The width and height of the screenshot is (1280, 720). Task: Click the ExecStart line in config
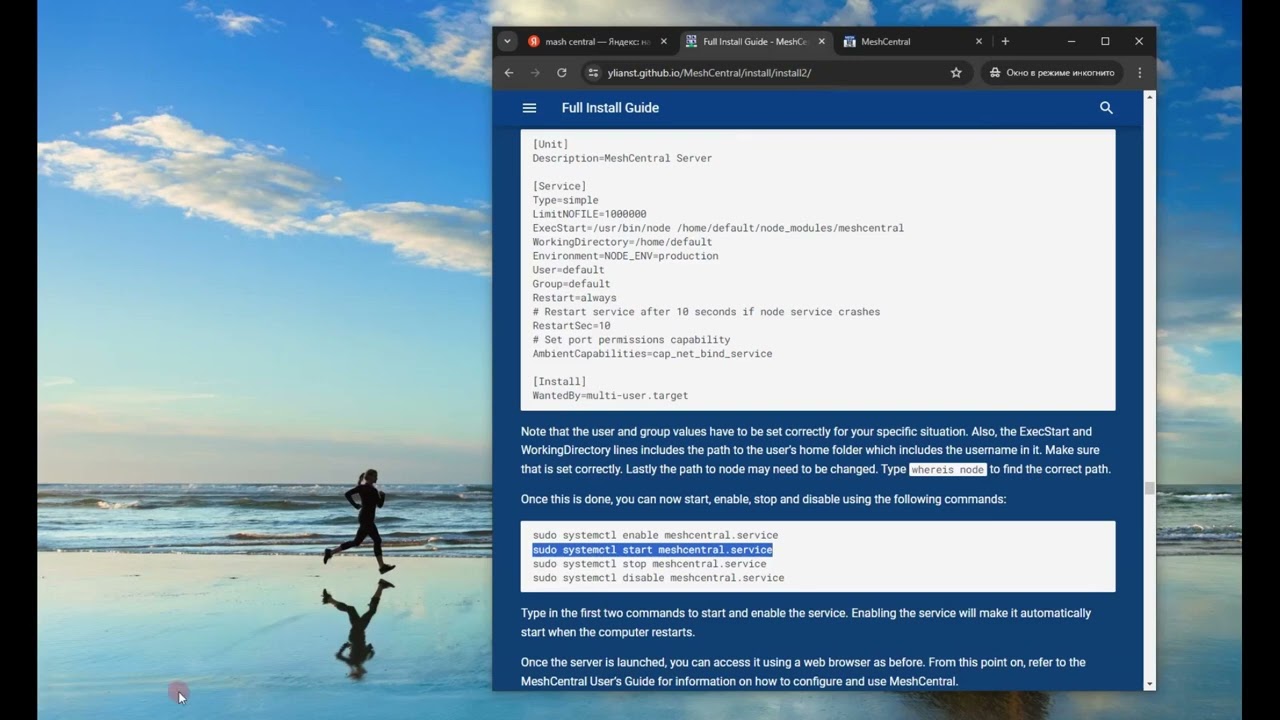tap(718, 228)
